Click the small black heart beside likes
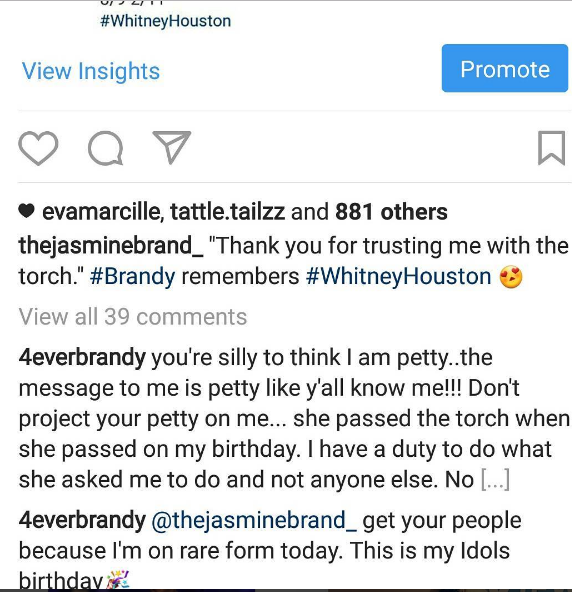The width and height of the screenshot is (572, 592). click(x=26, y=211)
